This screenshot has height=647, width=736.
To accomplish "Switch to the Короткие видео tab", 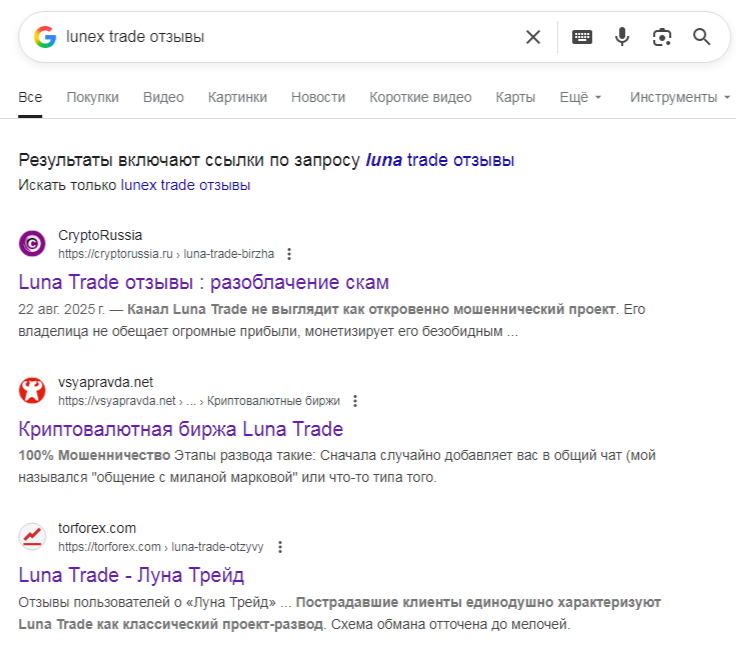I will [x=421, y=97].
